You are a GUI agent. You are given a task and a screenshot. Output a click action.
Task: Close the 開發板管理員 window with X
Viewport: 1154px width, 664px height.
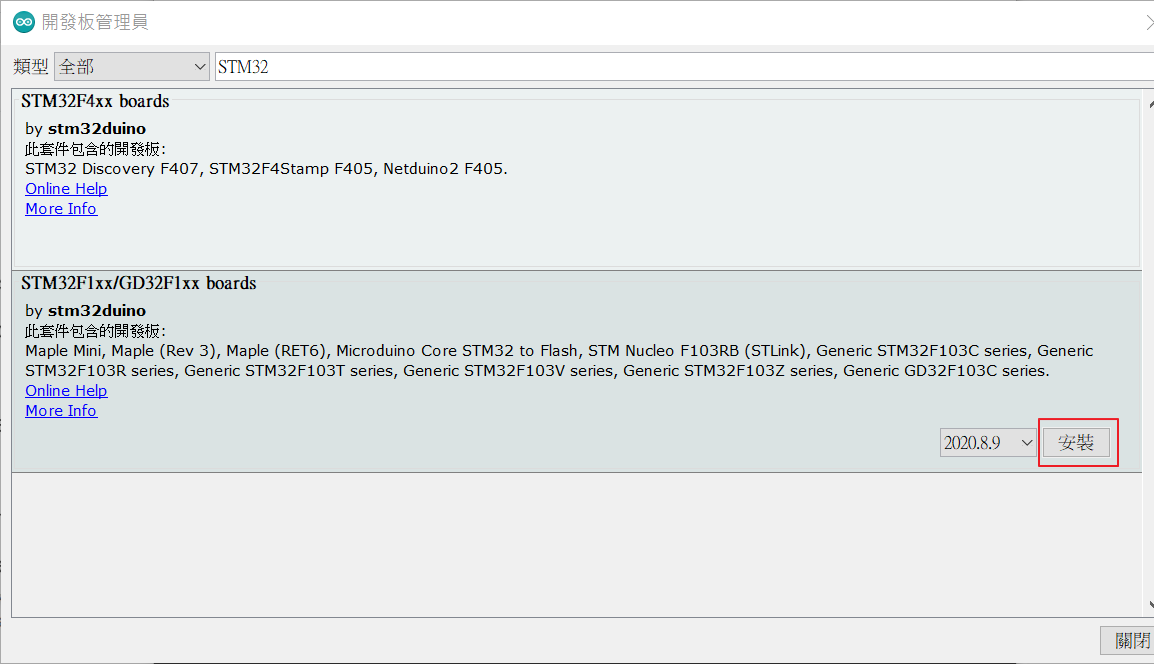click(1149, 23)
